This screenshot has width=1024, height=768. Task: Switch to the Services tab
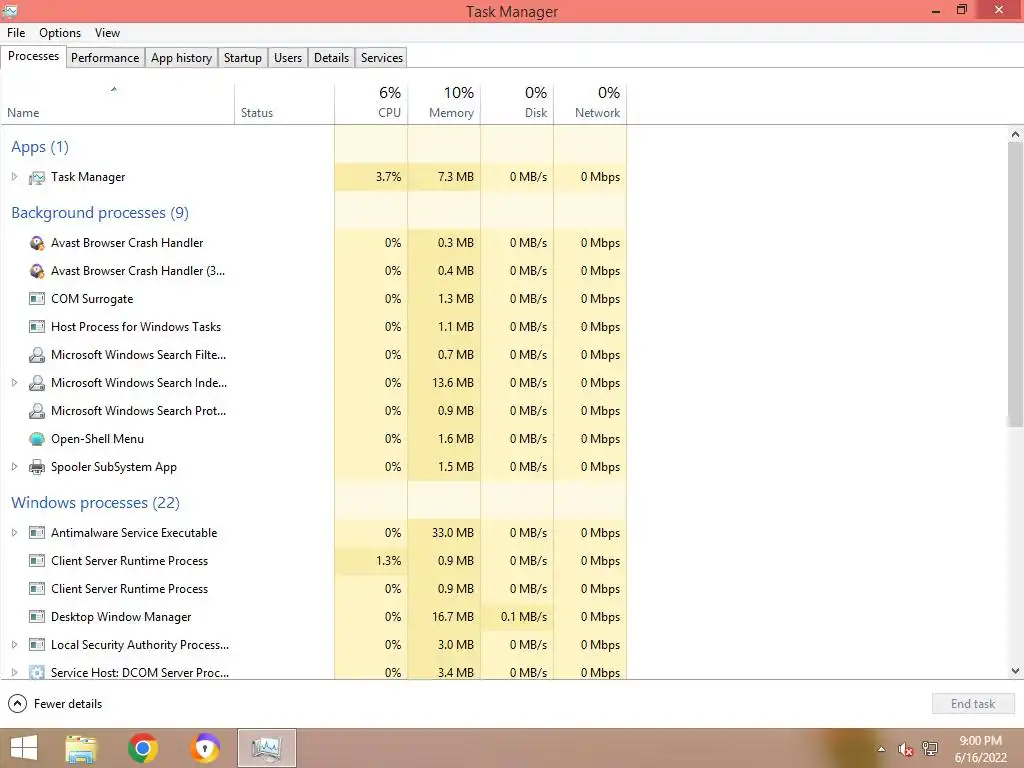[x=382, y=57]
